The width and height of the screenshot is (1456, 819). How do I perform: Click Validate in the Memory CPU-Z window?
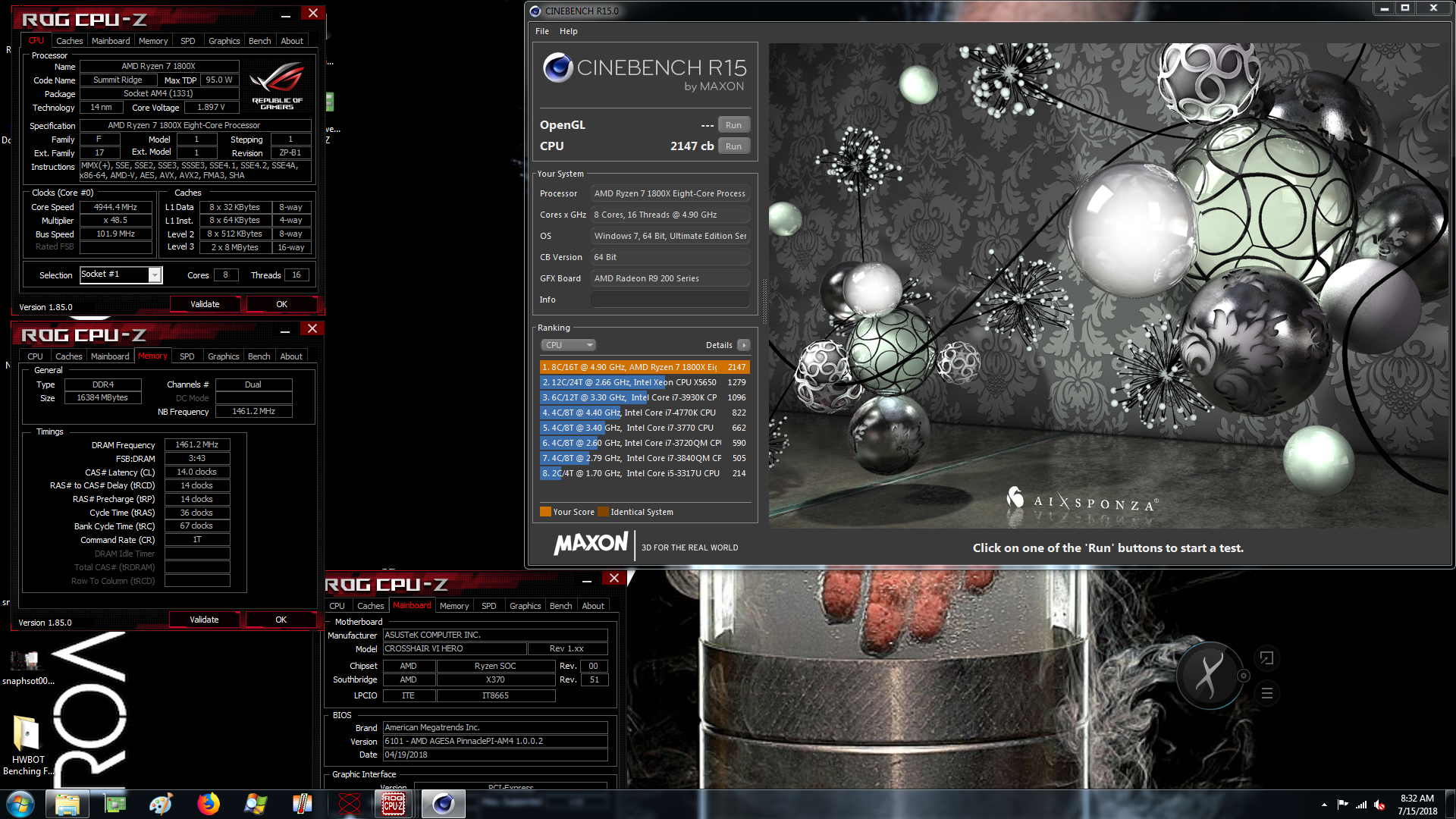(204, 620)
